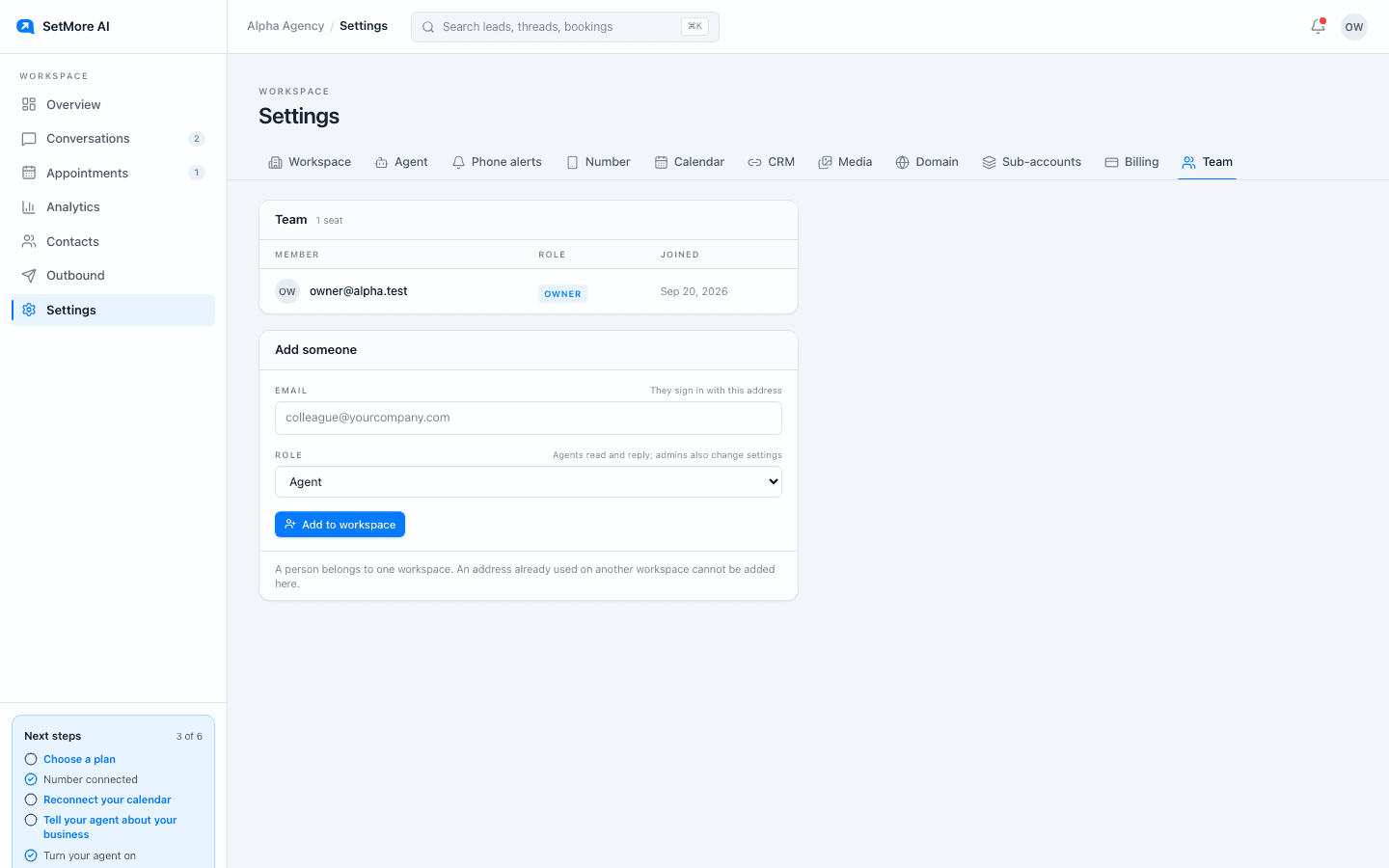Click the Billing tab card icon

[x=1111, y=162]
